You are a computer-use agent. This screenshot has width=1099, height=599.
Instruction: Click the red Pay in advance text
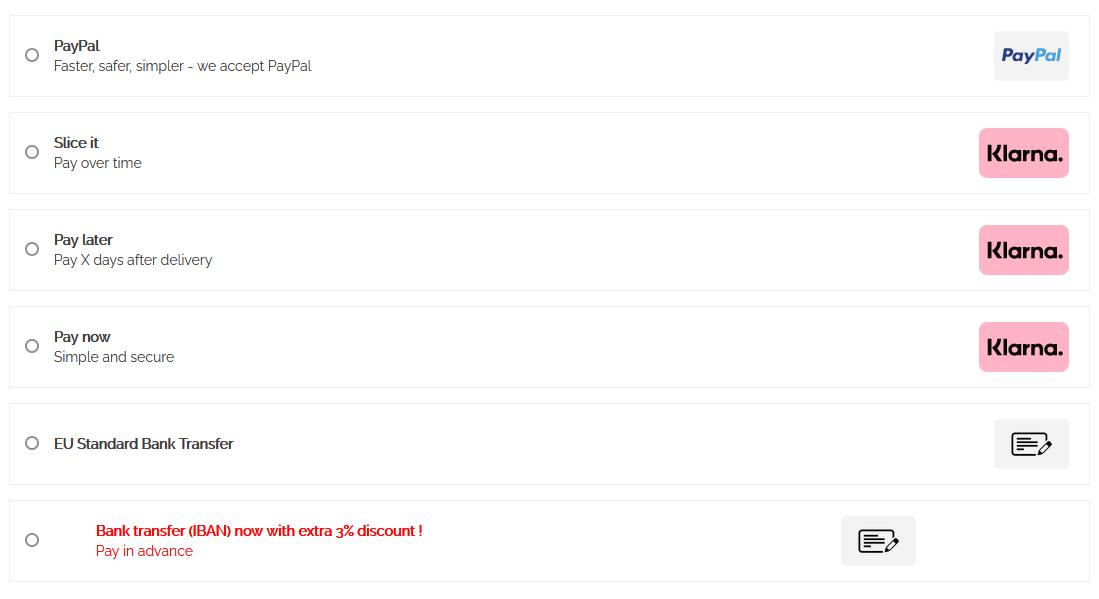[144, 551]
